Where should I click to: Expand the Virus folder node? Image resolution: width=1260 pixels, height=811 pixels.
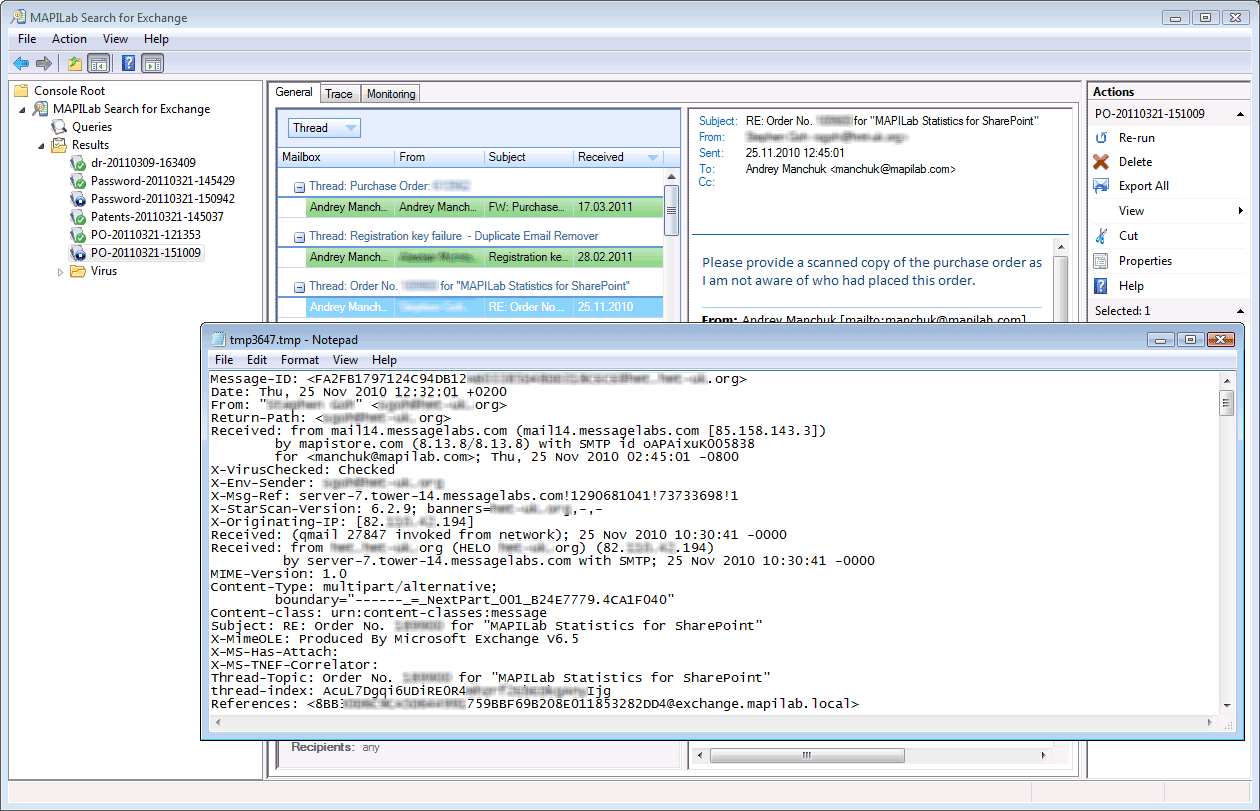[x=60, y=271]
